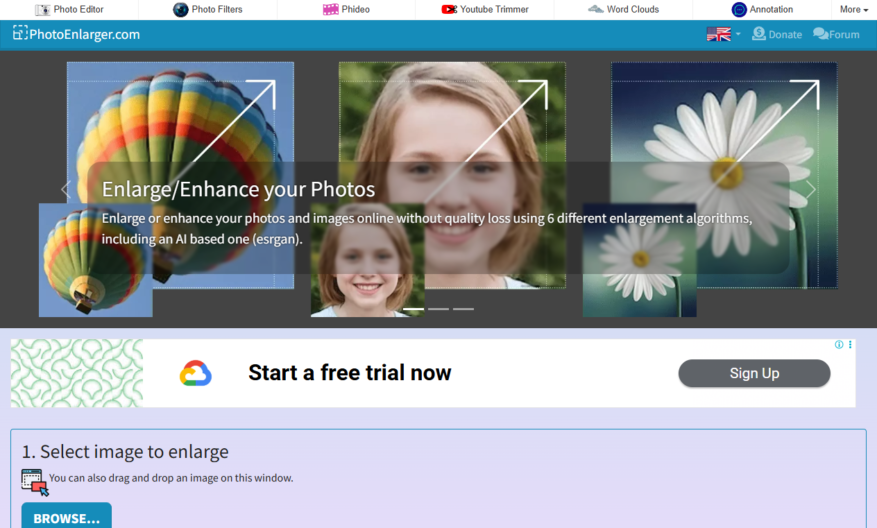This screenshot has height=528, width=877.
Task: Click 'Start a free trial now' ad text
Action: point(350,373)
